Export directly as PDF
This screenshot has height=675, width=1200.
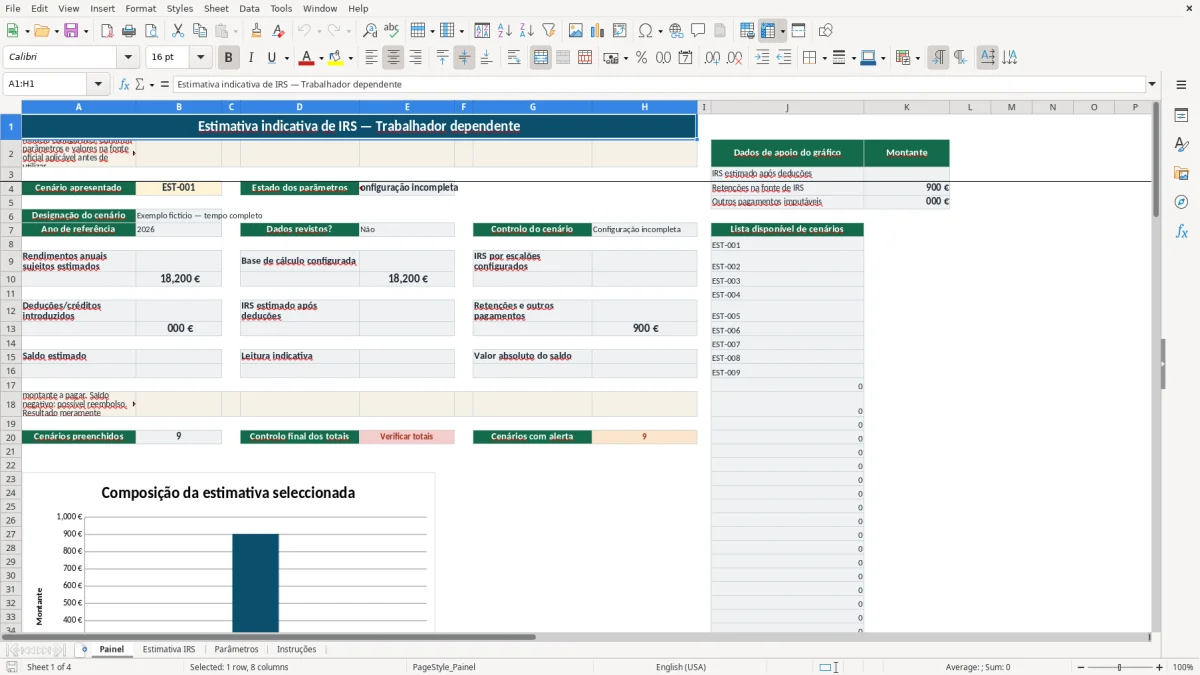[107, 31]
